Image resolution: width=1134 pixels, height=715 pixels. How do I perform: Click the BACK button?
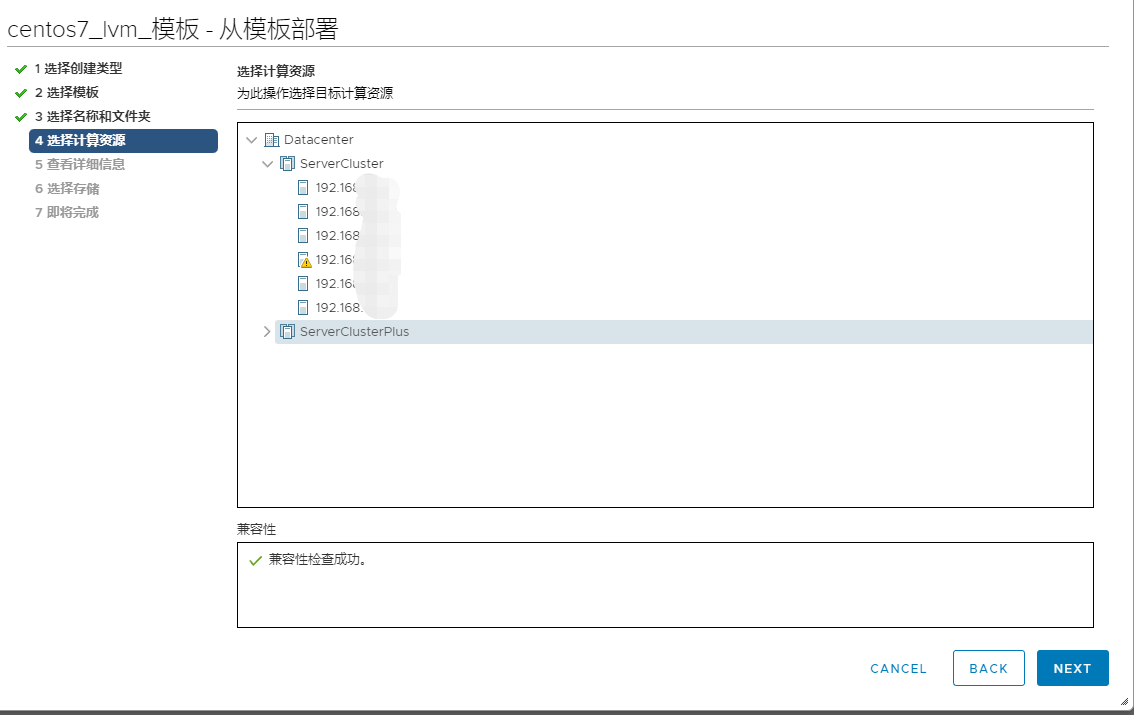(988, 668)
